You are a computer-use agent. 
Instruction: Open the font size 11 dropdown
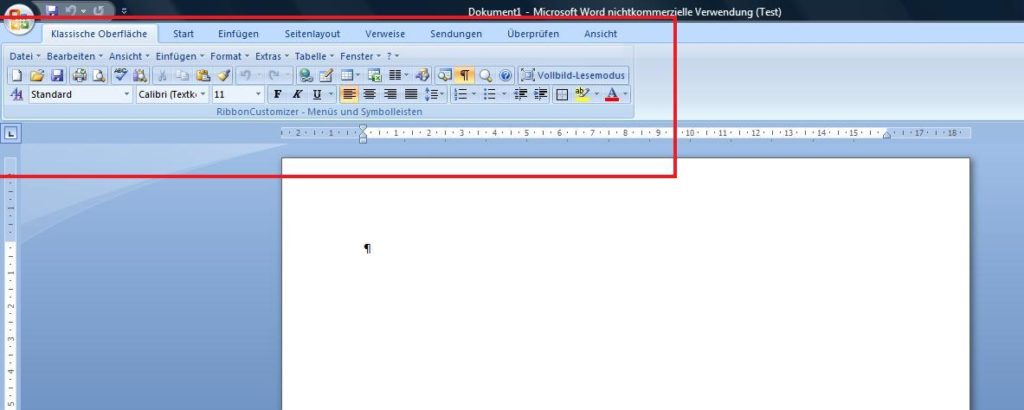(x=259, y=95)
